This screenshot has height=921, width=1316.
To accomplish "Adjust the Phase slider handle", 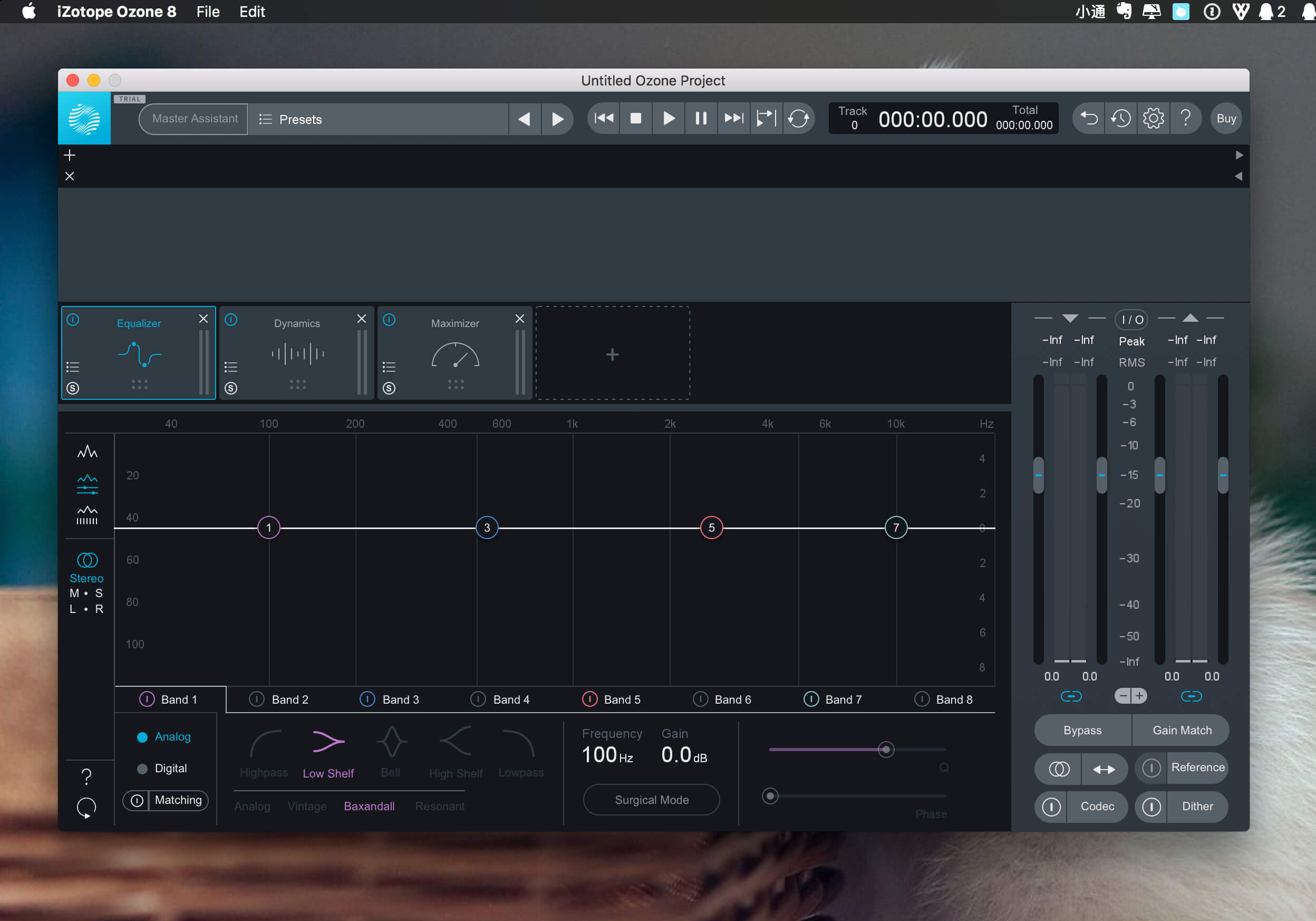I will click(x=770, y=796).
